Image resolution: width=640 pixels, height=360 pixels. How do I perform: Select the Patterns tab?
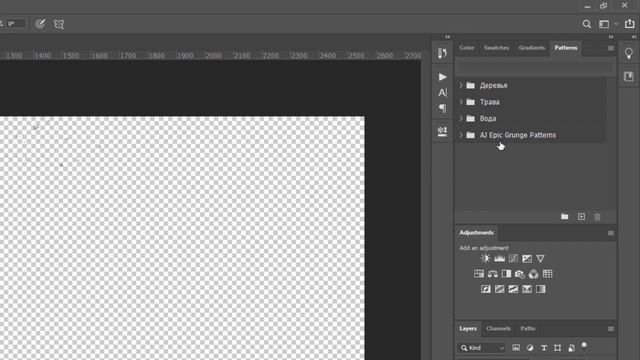pyautogui.click(x=566, y=48)
